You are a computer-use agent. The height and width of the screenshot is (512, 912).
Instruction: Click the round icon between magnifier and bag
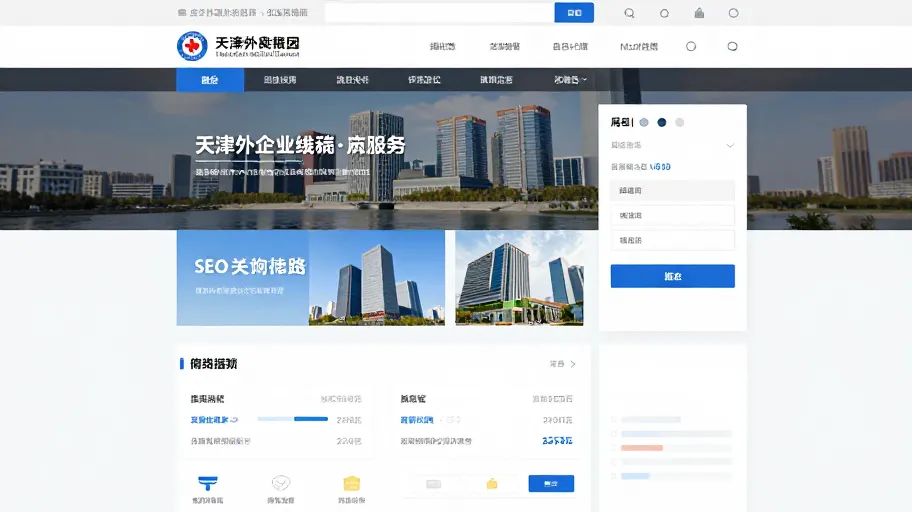664,13
